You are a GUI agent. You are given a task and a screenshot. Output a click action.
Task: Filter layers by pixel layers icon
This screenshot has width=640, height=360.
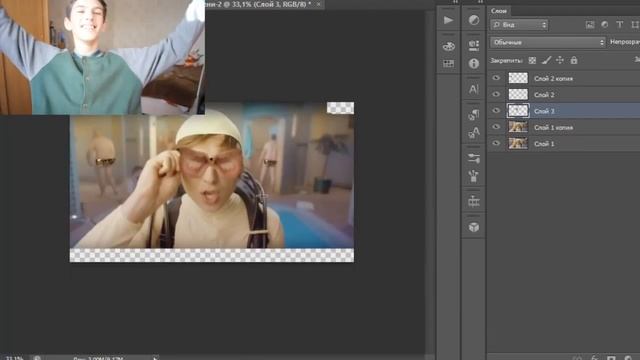pyautogui.click(x=590, y=25)
